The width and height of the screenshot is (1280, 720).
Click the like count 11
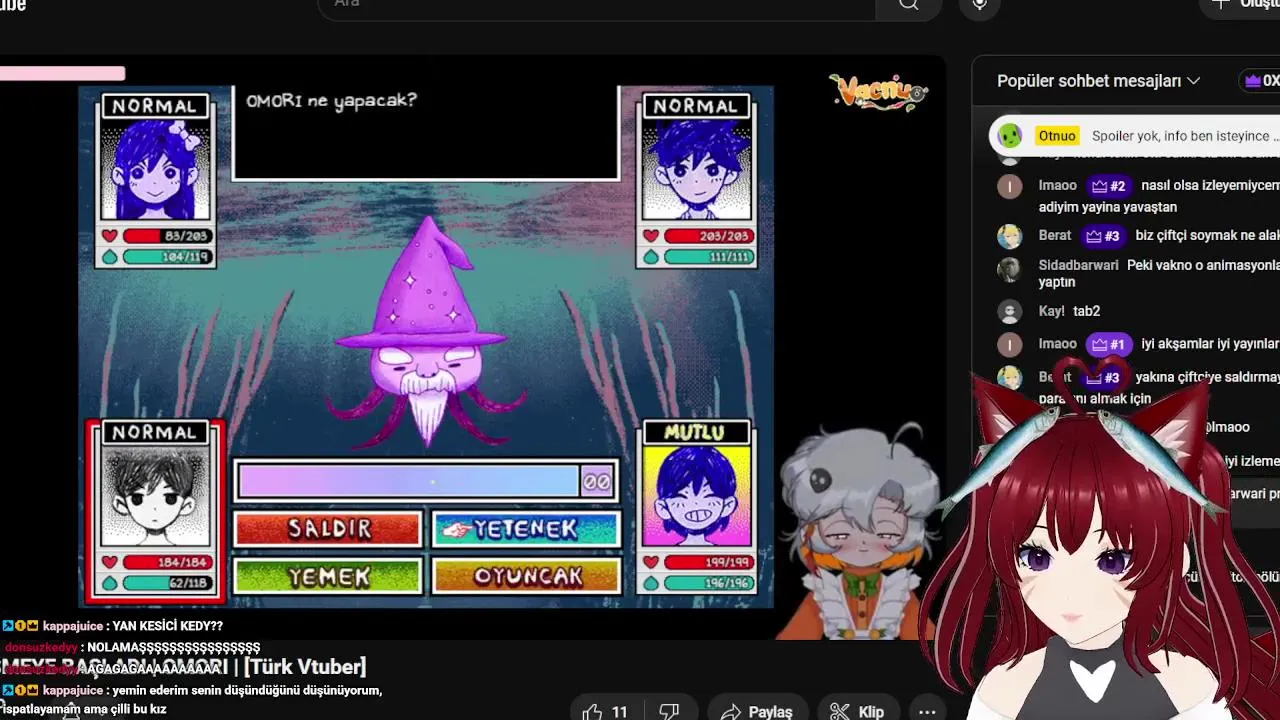pos(619,712)
